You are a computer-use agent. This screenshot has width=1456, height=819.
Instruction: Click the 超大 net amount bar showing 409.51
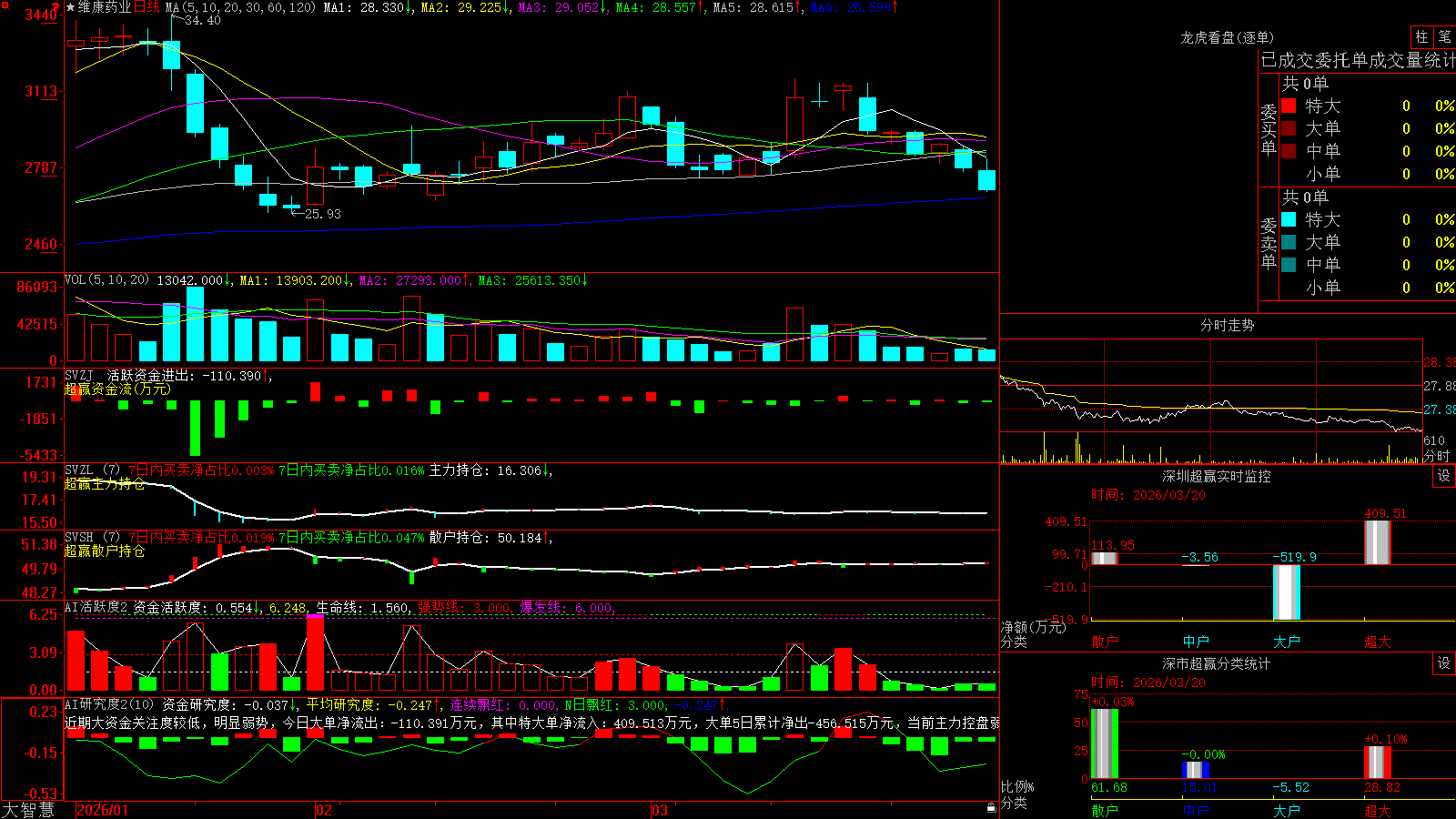1378,542
